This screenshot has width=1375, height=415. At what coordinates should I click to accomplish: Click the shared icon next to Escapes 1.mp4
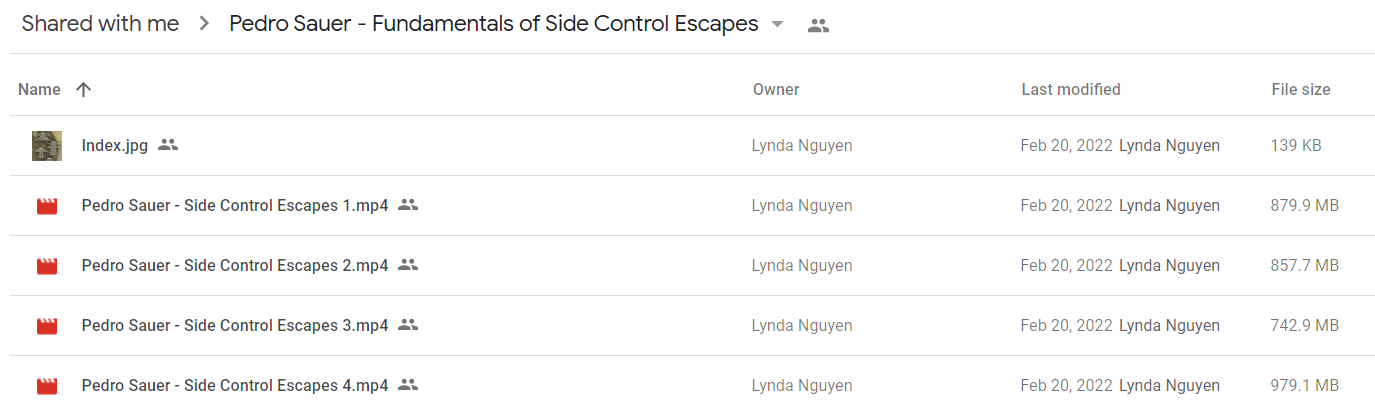click(x=408, y=205)
